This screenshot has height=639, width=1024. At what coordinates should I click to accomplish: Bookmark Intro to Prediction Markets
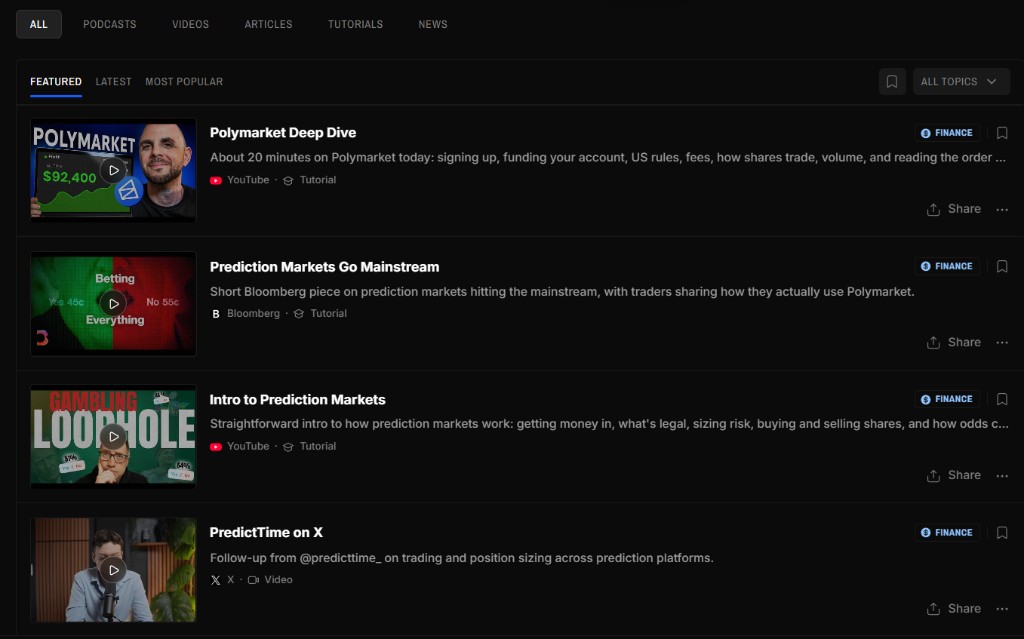point(1002,399)
